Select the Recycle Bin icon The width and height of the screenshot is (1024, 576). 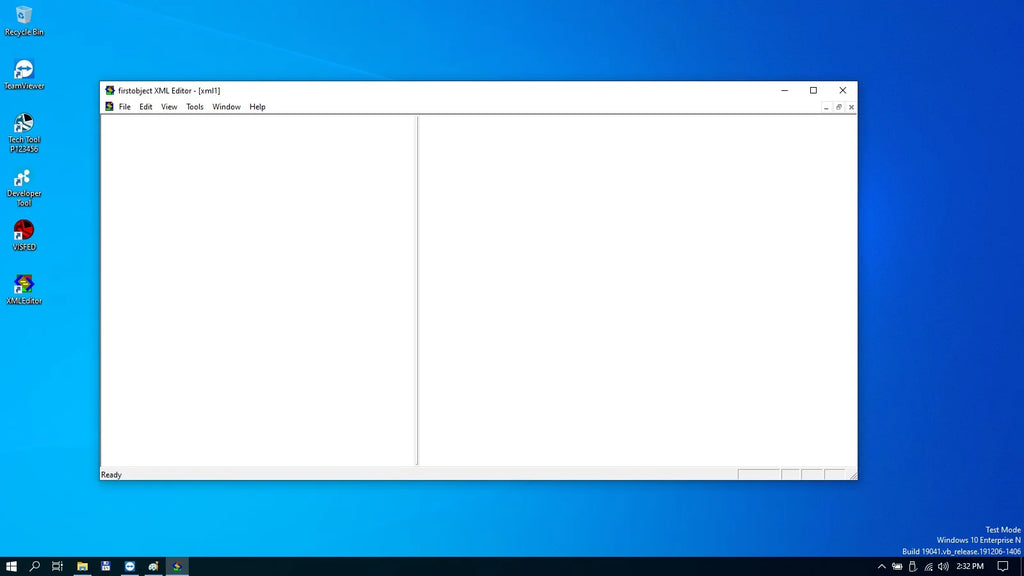point(24,20)
